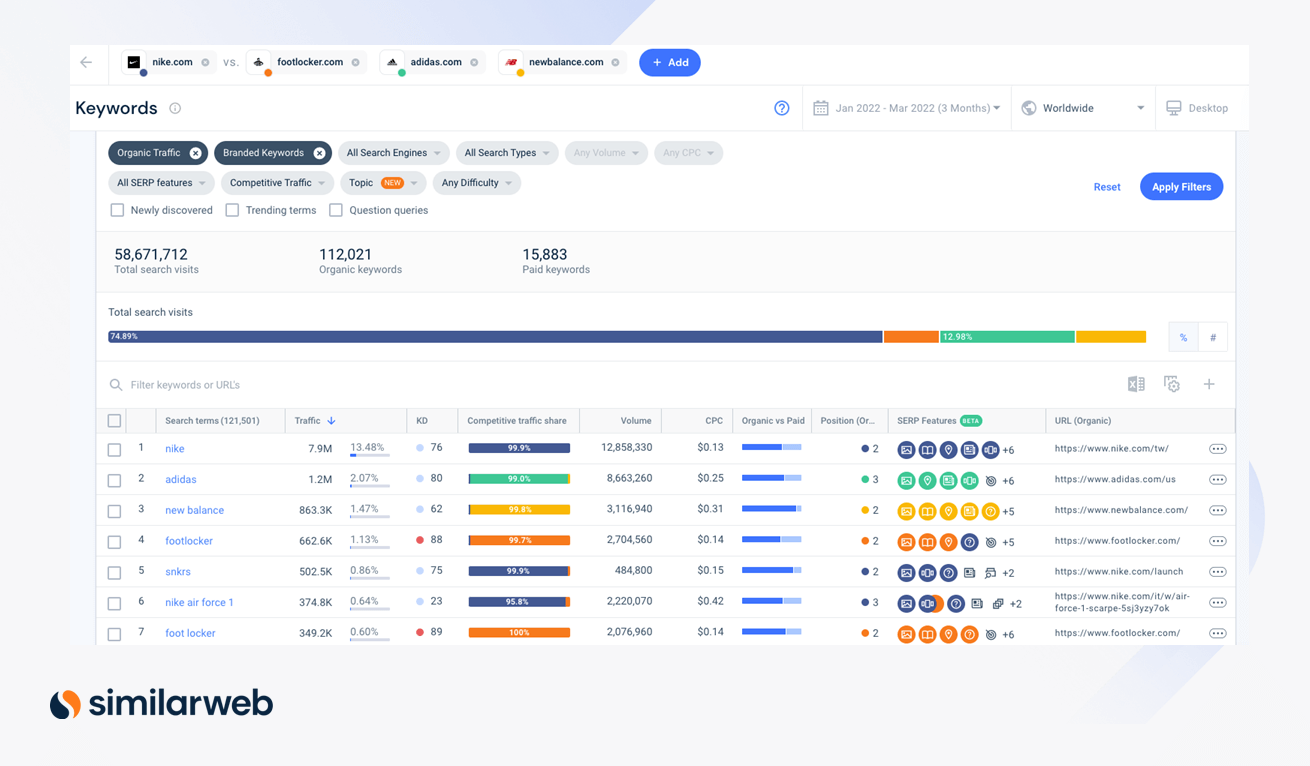1310x766 pixels.
Task: Open Keywords info tooltip icon
Action: 175,108
